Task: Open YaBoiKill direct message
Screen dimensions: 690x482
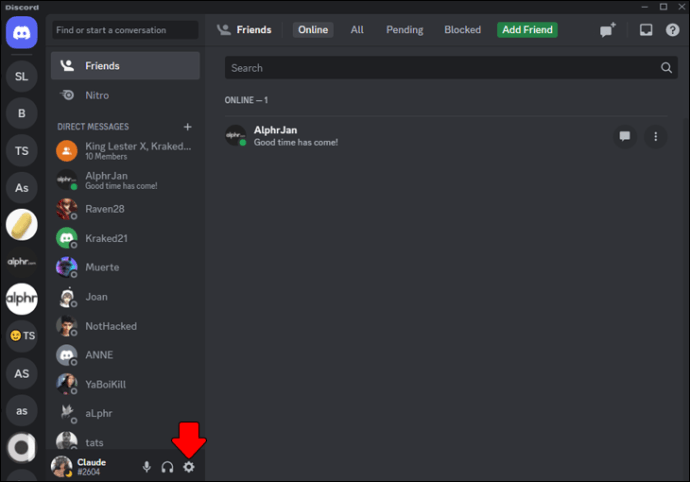Action: [125, 384]
